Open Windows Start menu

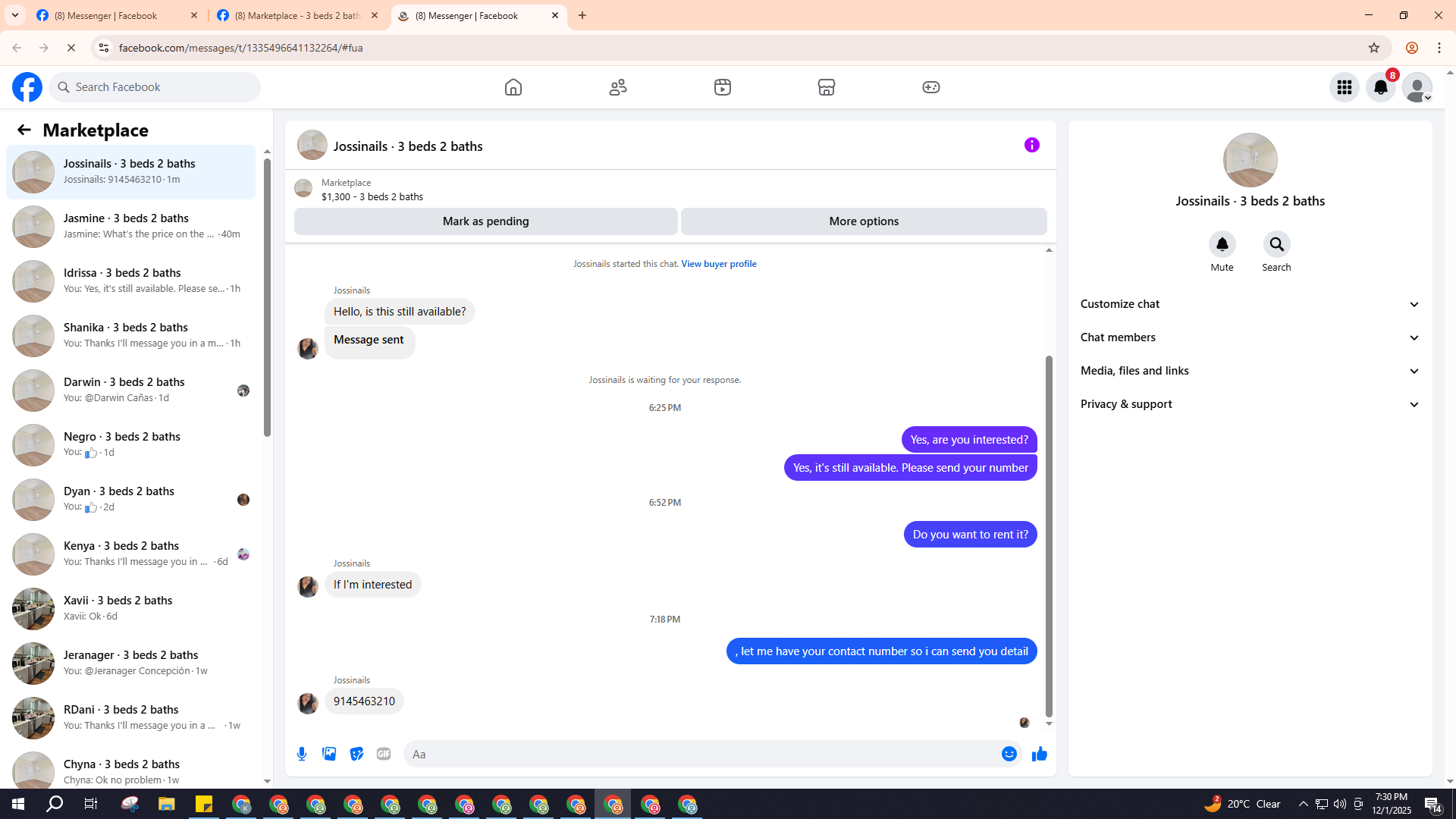click(x=18, y=804)
